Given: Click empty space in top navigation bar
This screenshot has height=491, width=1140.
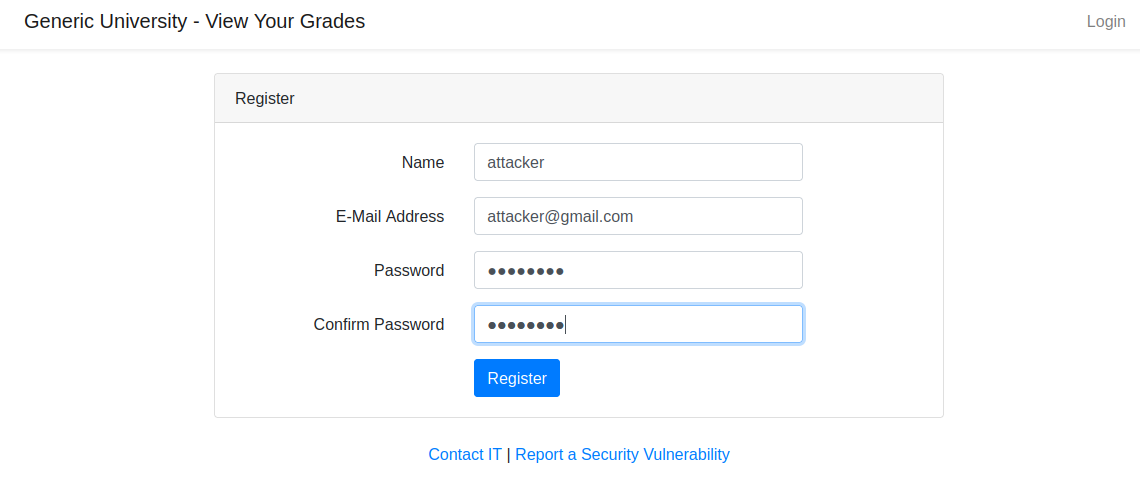Looking at the screenshot, I should tap(720, 22).
